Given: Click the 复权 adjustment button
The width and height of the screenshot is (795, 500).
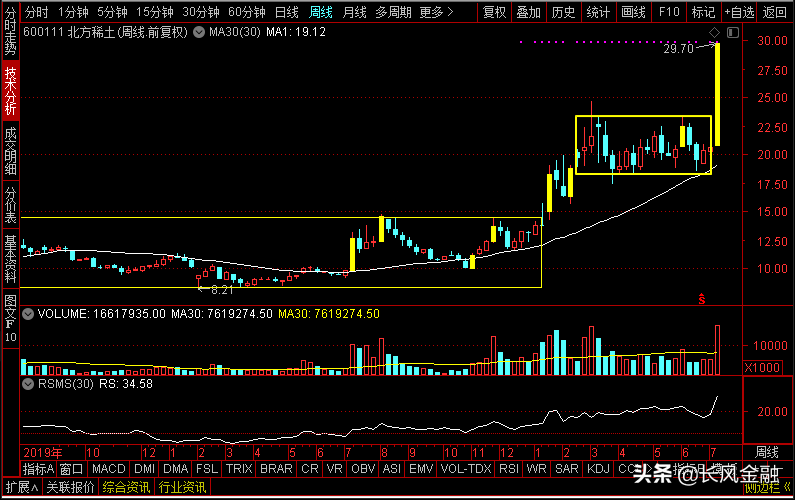Looking at the screenshot, I should (x=494, y=12).
